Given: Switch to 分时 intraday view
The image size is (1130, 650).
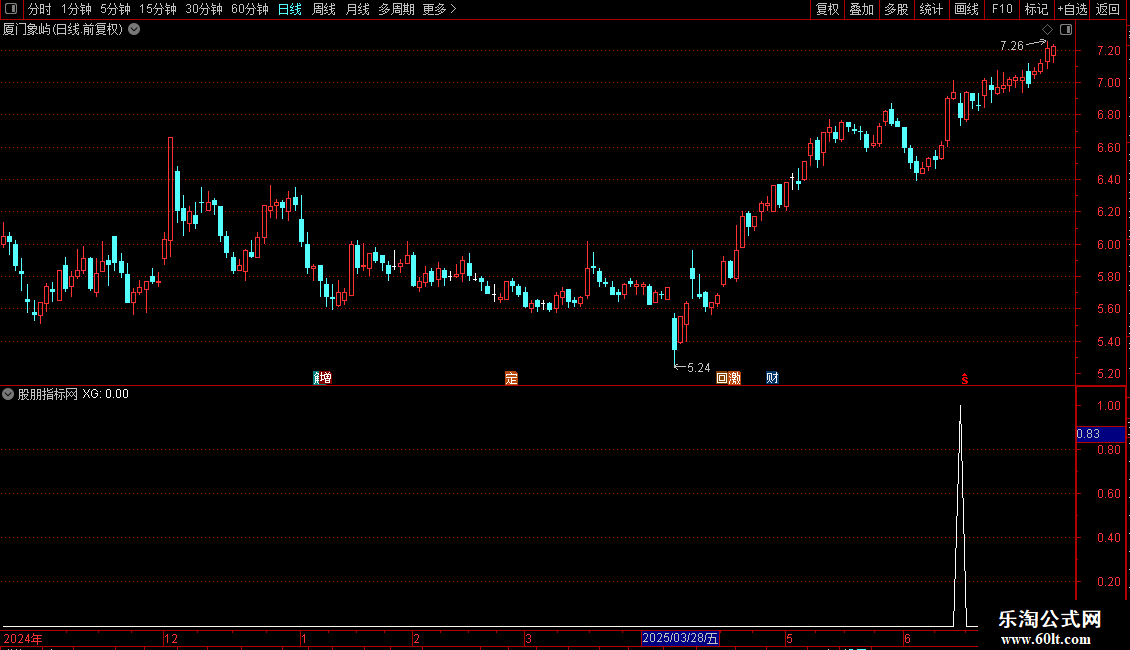Looking at the screenshot, I should click(x=39, y=9).
